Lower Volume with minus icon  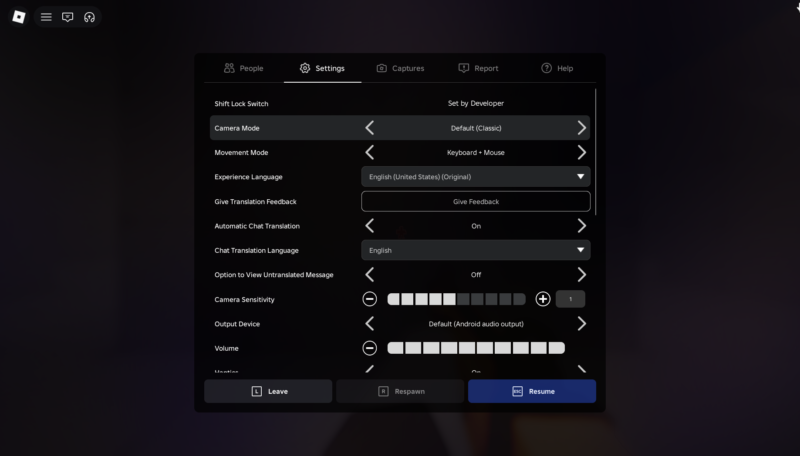(x=370, y=348)
